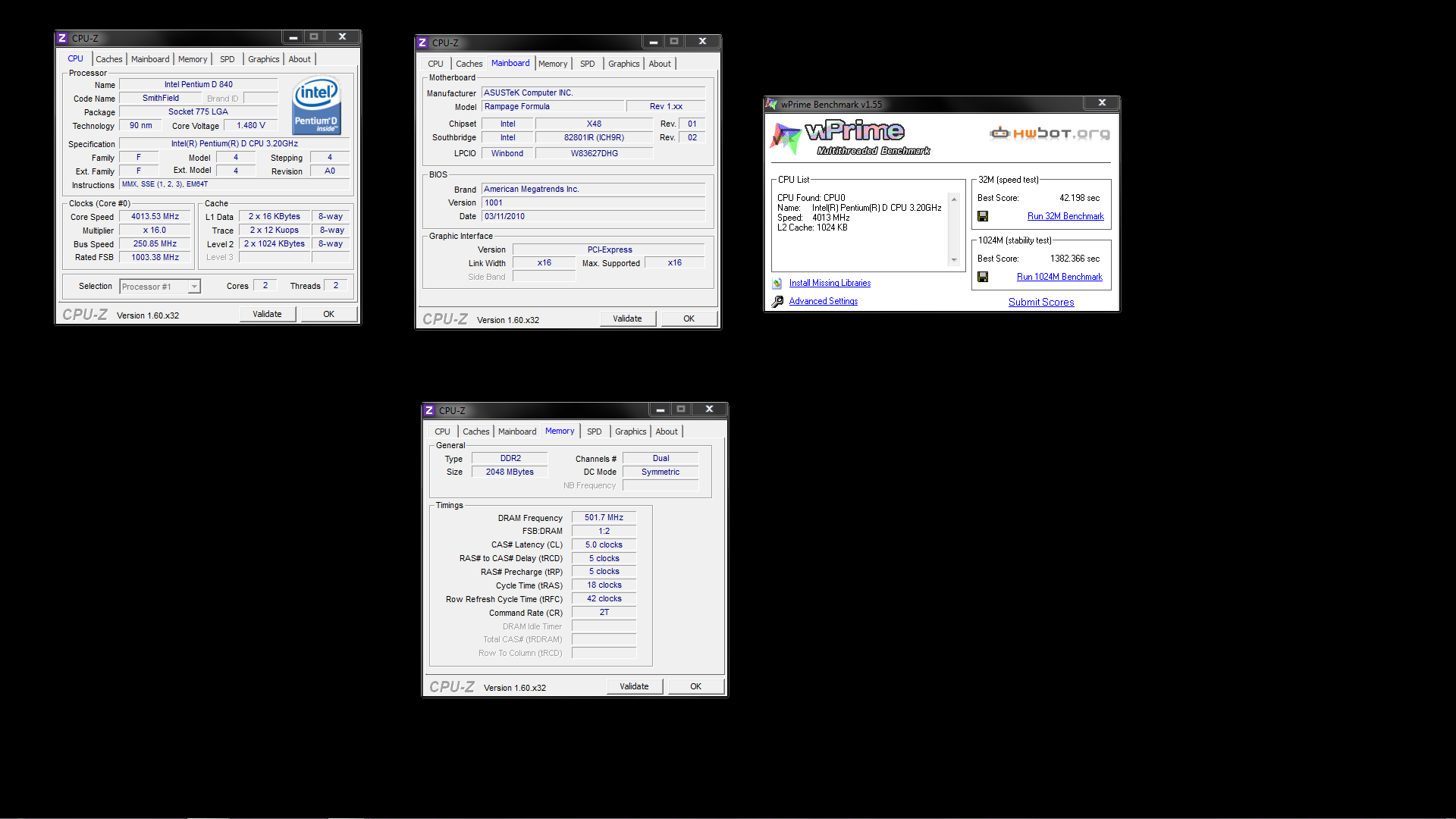Click the Bus Speed value 250.85 MHz

pyautogui.click(x=155, y=244)
